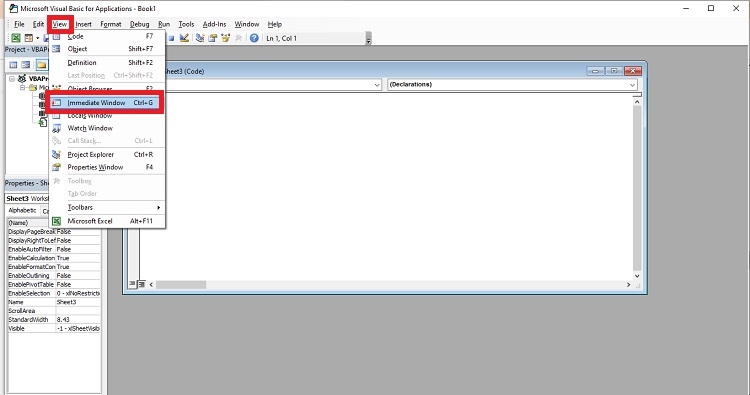Click the StandardWidth value 8.43
750x395 pixels.
(78, 319)
